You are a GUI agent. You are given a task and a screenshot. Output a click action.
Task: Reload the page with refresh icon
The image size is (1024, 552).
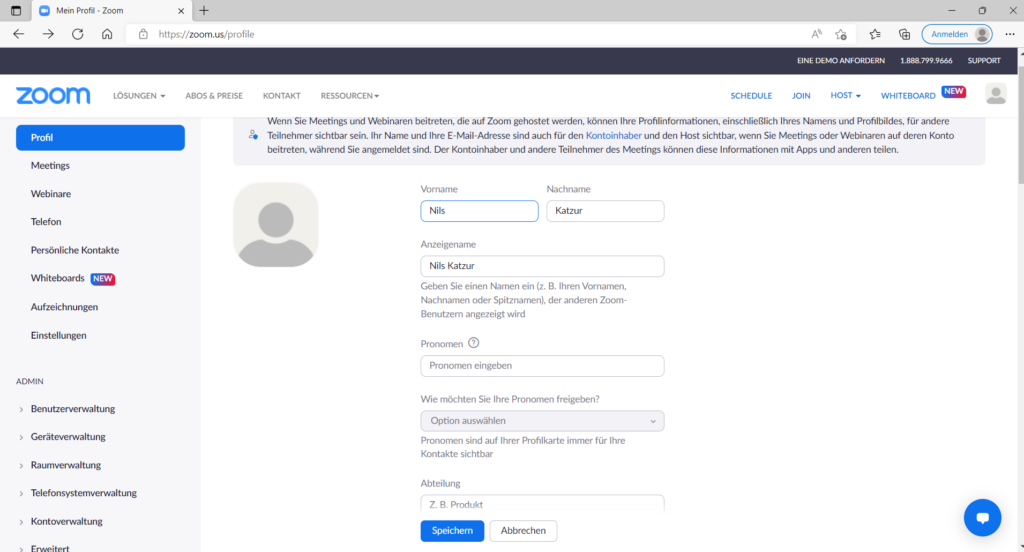tap(78, 34)
